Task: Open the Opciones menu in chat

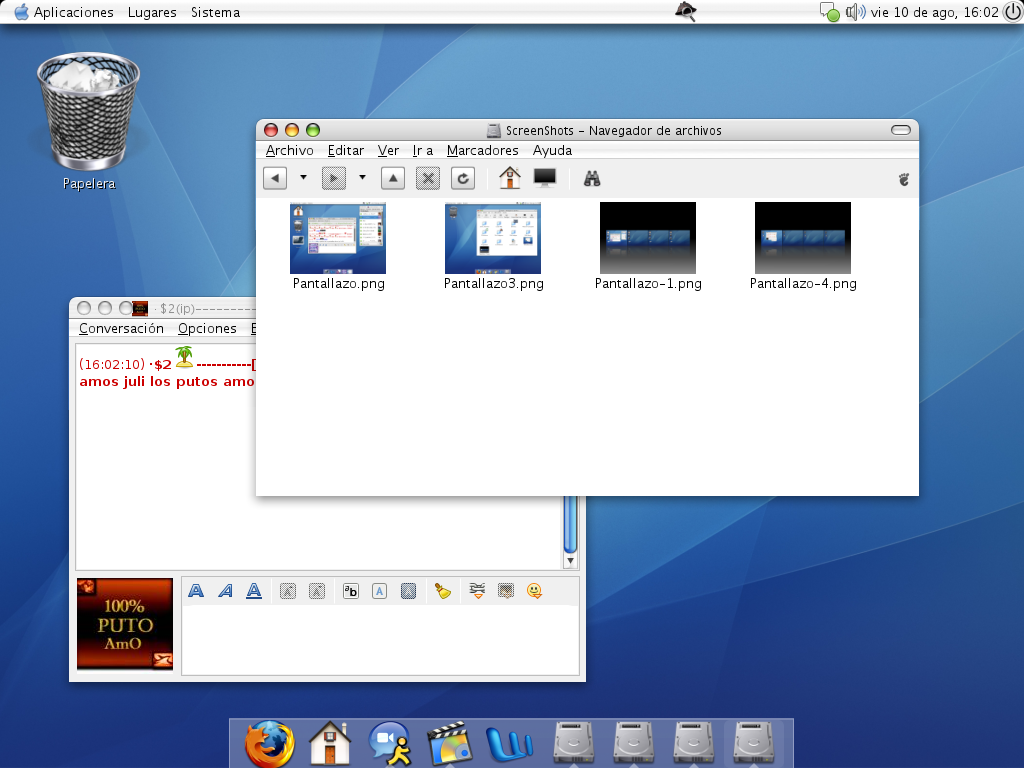Action: (207, 328)
